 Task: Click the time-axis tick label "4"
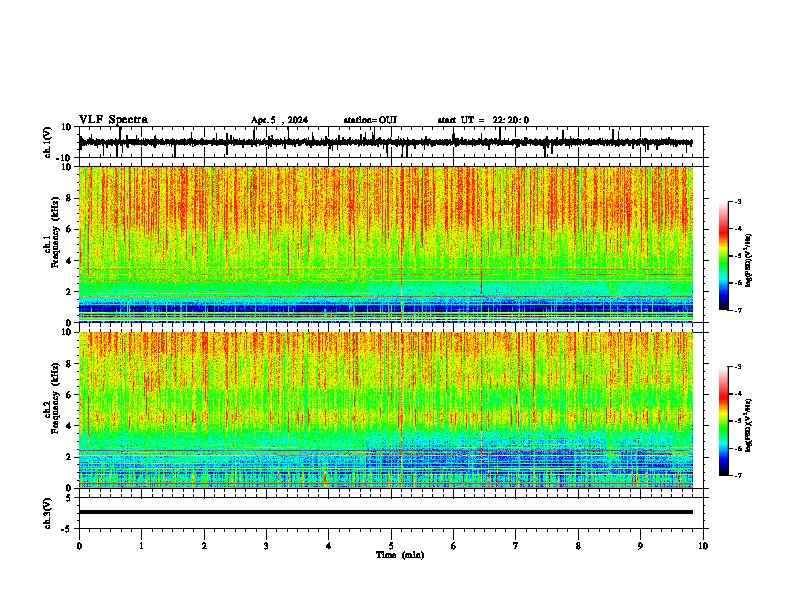tap(329, 546)
